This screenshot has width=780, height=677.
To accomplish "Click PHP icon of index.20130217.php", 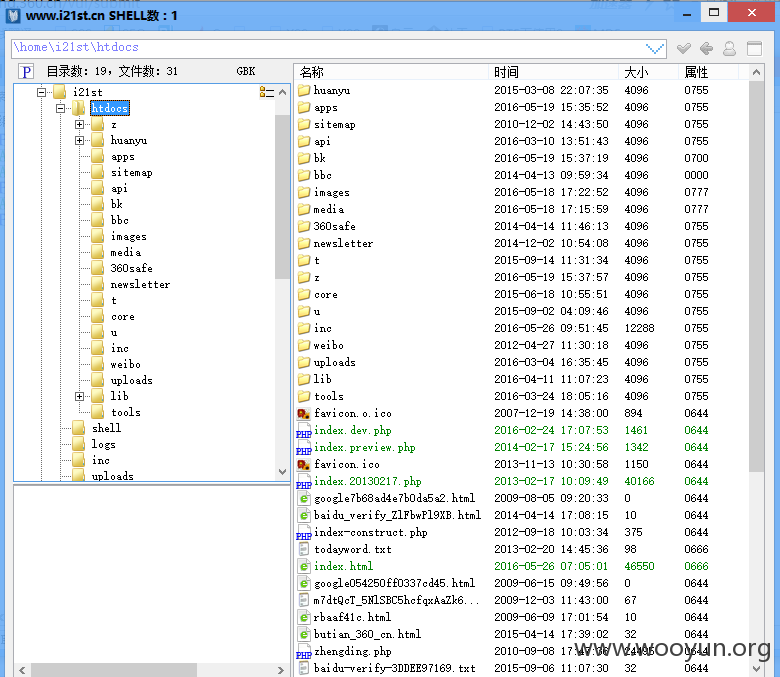I will [x=303, y=482].
